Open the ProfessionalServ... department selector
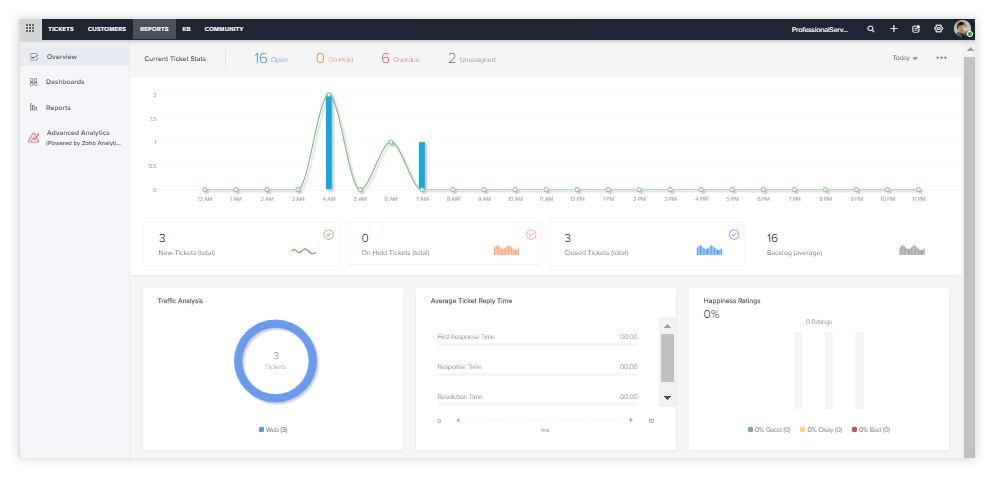This screenshot has height=477, width=994. pyautogui.click(x=820, y=29)
